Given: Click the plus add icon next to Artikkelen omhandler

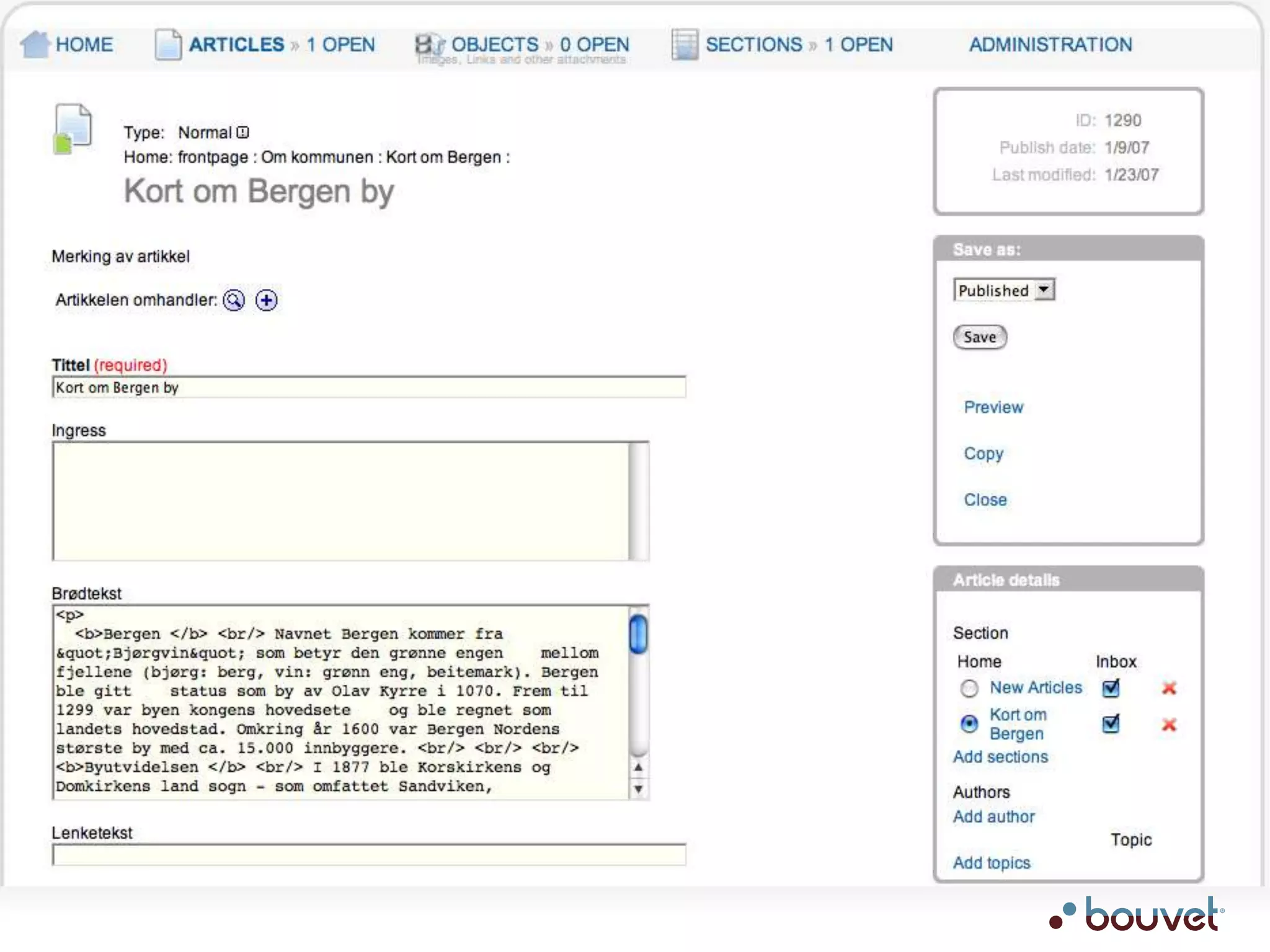Looking at the screenshot, I should (267, 301).
